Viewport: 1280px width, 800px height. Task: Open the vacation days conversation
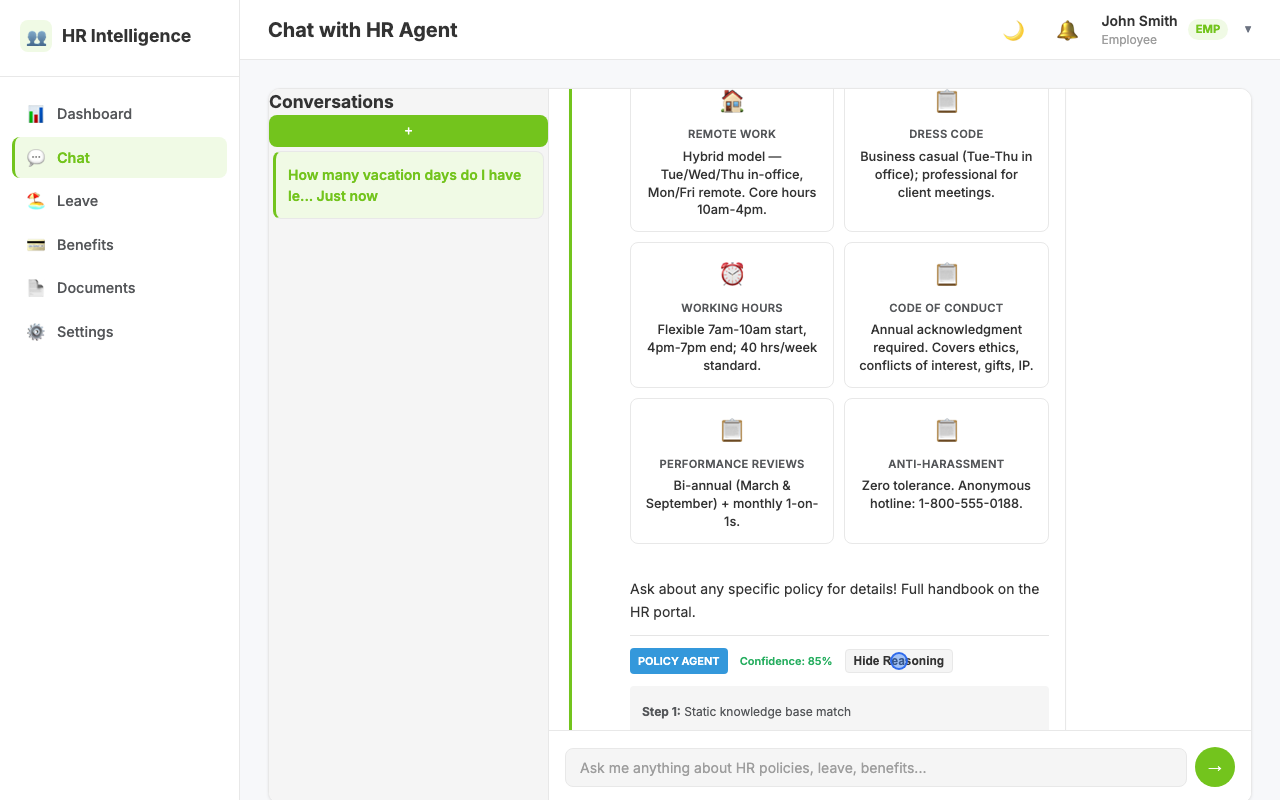[x=408, y=185]
